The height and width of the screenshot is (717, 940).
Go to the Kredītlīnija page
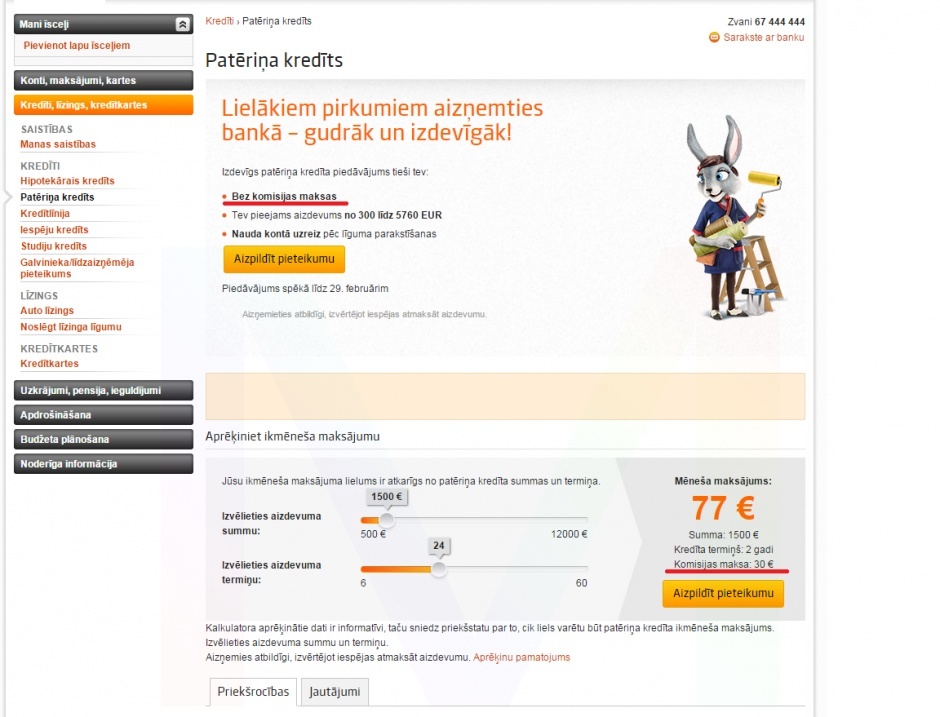45,213
